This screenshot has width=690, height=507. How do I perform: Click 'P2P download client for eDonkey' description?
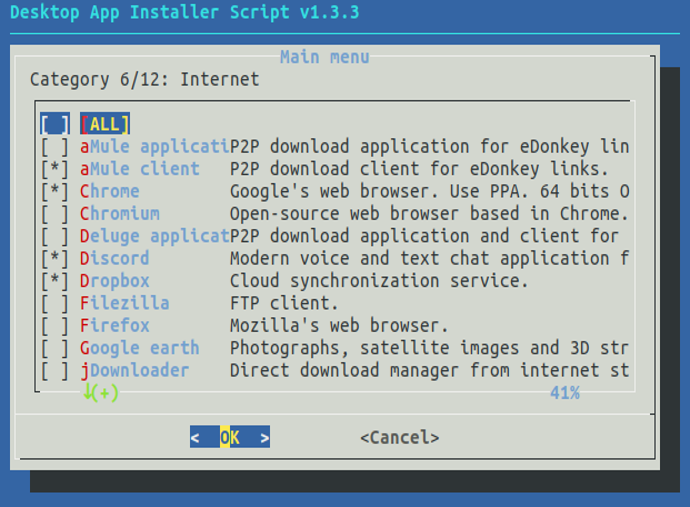pos(419,169)
